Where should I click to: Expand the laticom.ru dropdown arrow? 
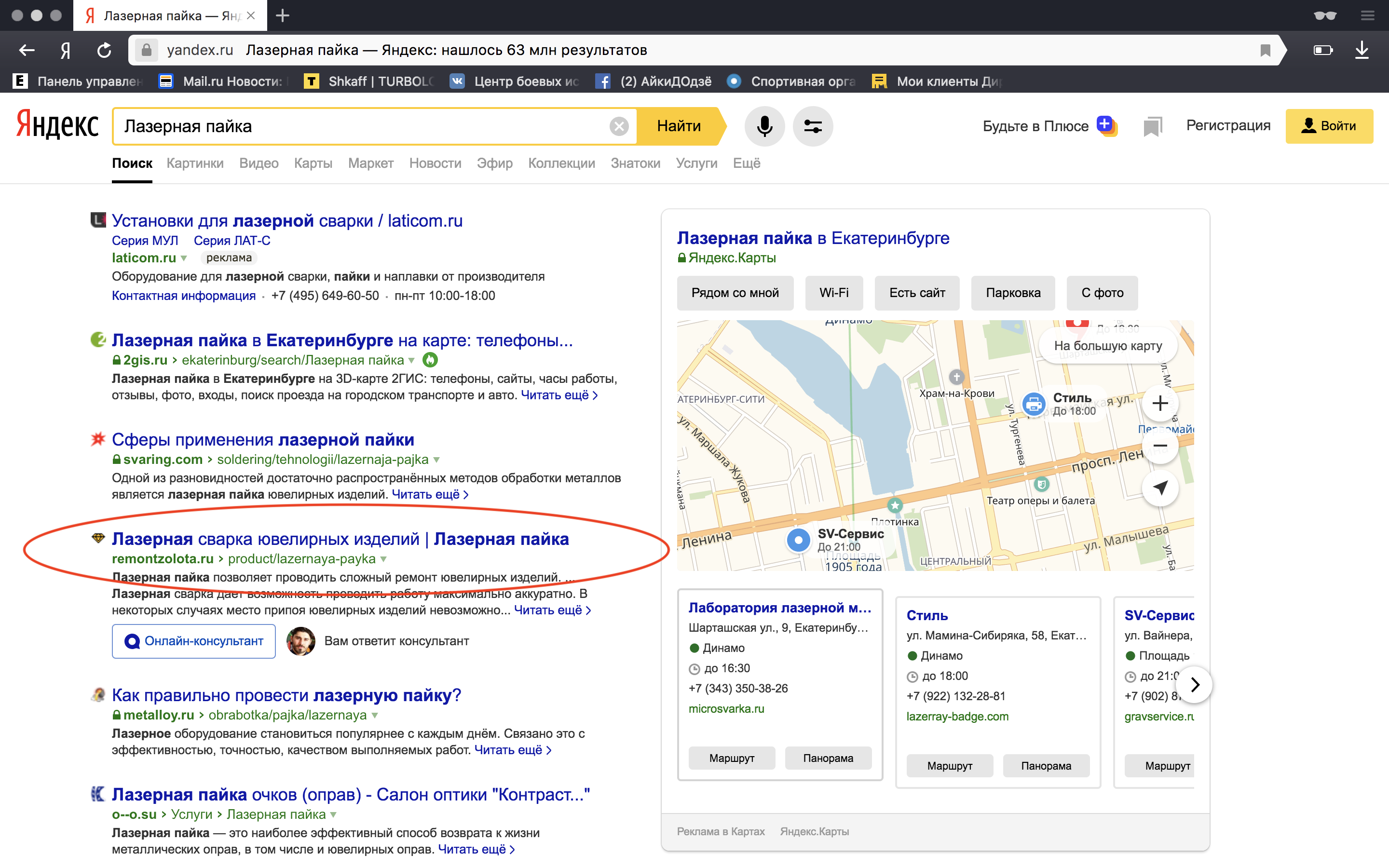click(x=184, y=258)
